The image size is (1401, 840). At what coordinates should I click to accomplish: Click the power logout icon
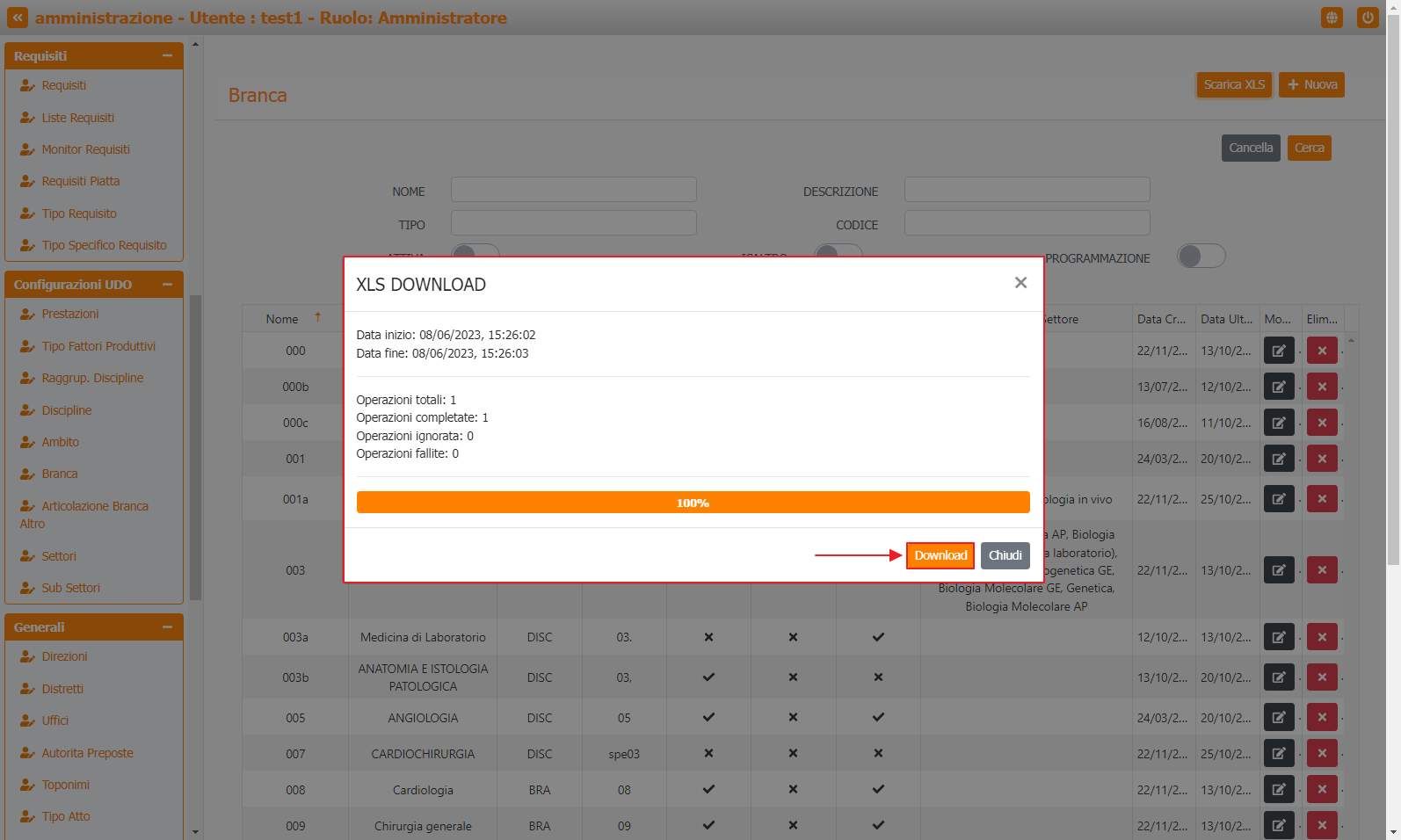[x=1368, y=18]
